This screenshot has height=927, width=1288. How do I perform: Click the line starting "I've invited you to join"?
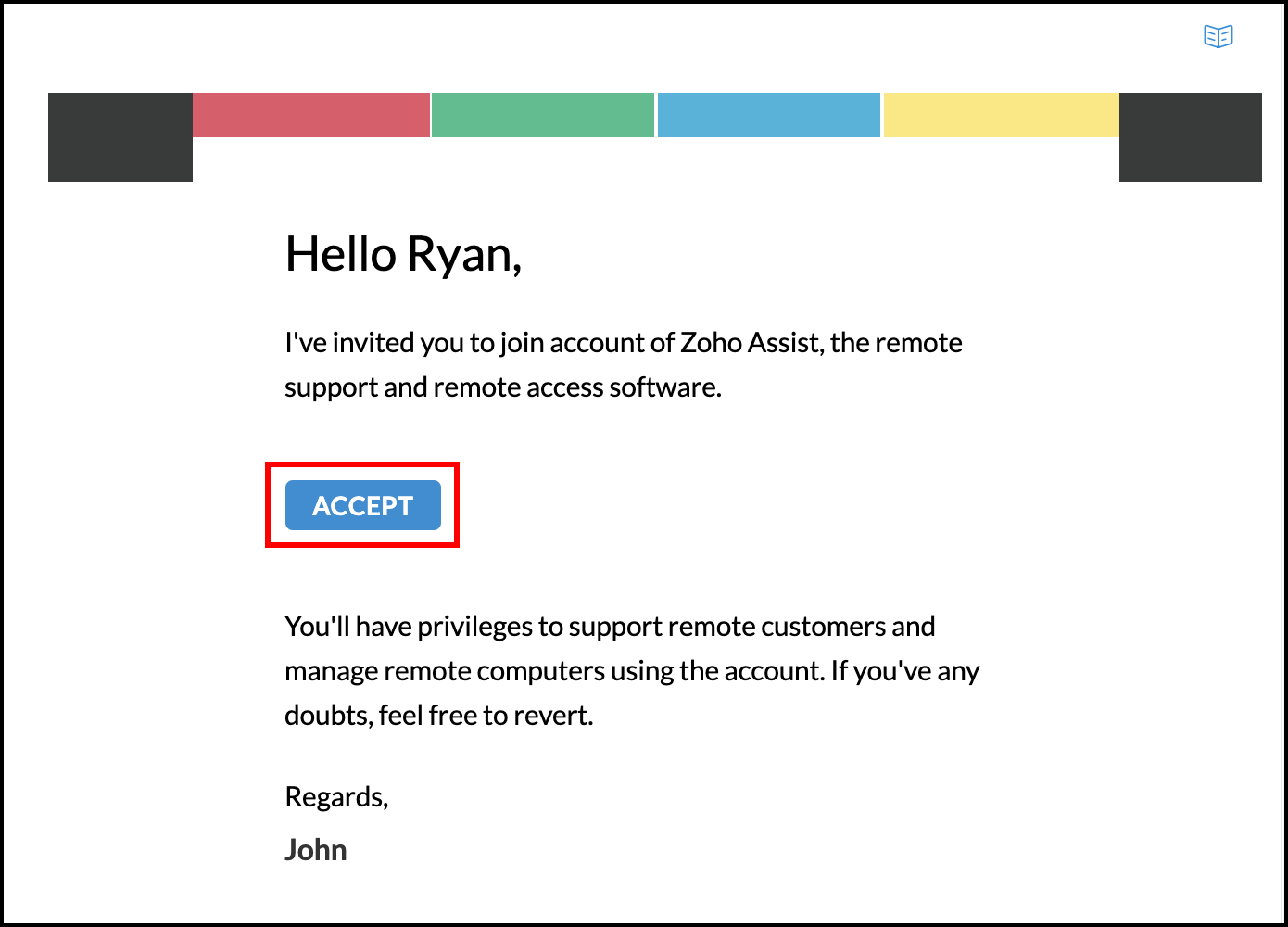tap(624, 343)
